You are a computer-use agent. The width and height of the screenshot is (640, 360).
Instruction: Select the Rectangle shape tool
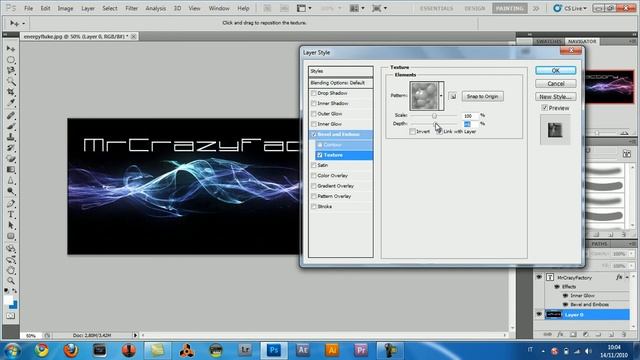[11, 236]
